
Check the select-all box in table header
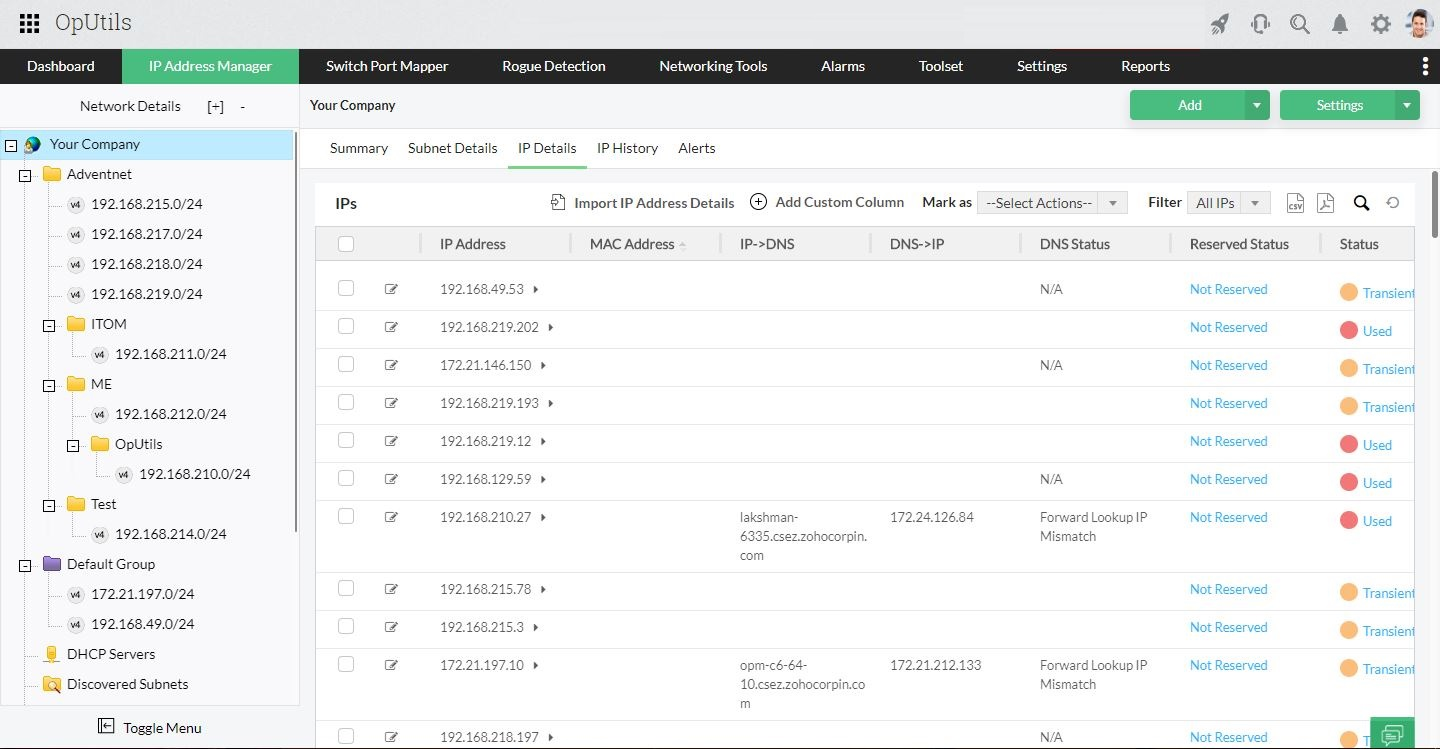[345, 243]
